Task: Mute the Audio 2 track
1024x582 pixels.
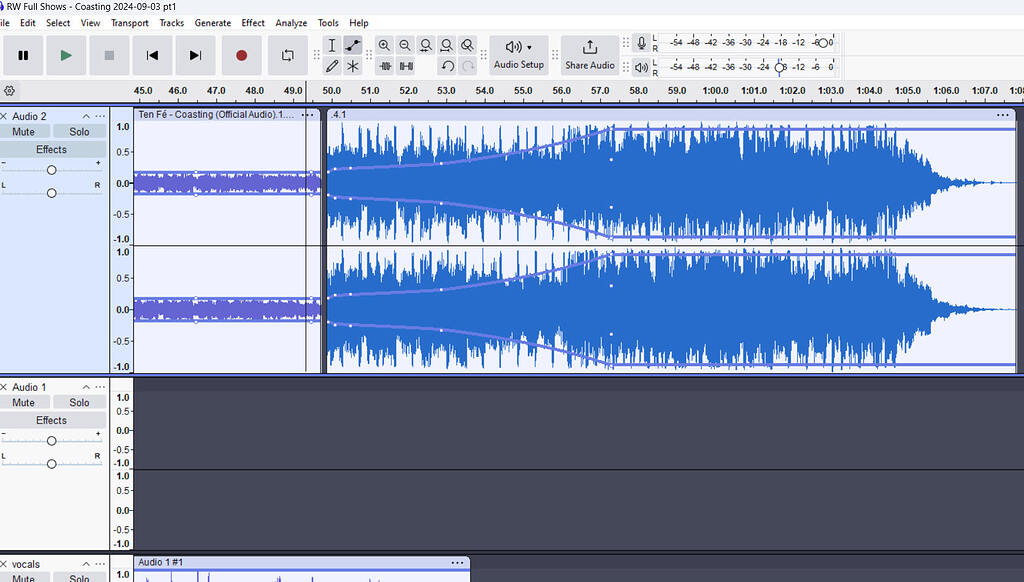Action: point(23,131)
